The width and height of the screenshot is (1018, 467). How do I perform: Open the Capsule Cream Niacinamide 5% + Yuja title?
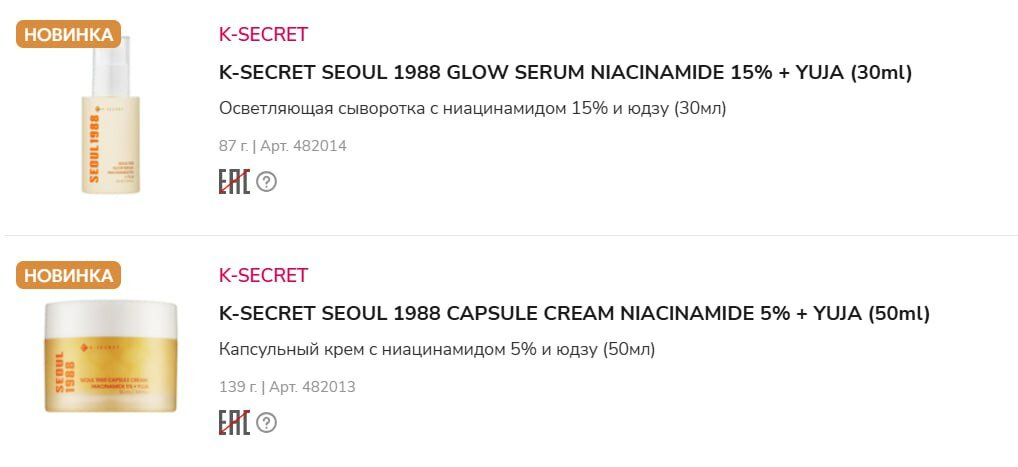tap(574, 314)
